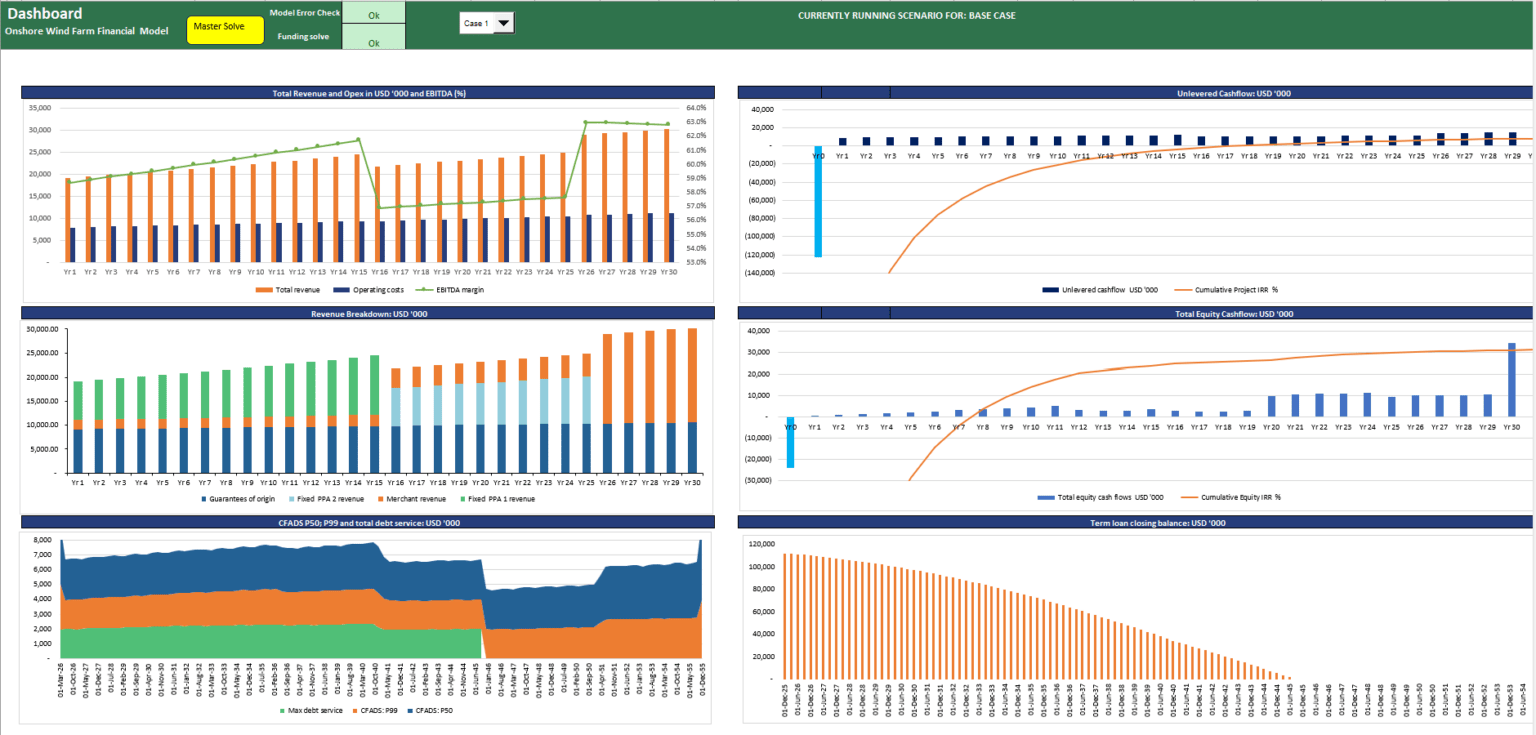Screen dimensions: 1536x735
Task: Click the Revenue Breakdown chart title bar
Action: click(368, 314)
